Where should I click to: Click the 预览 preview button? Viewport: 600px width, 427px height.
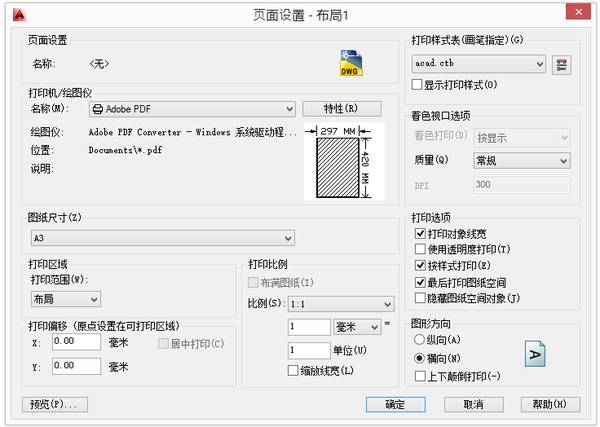(x=55, y=405)
